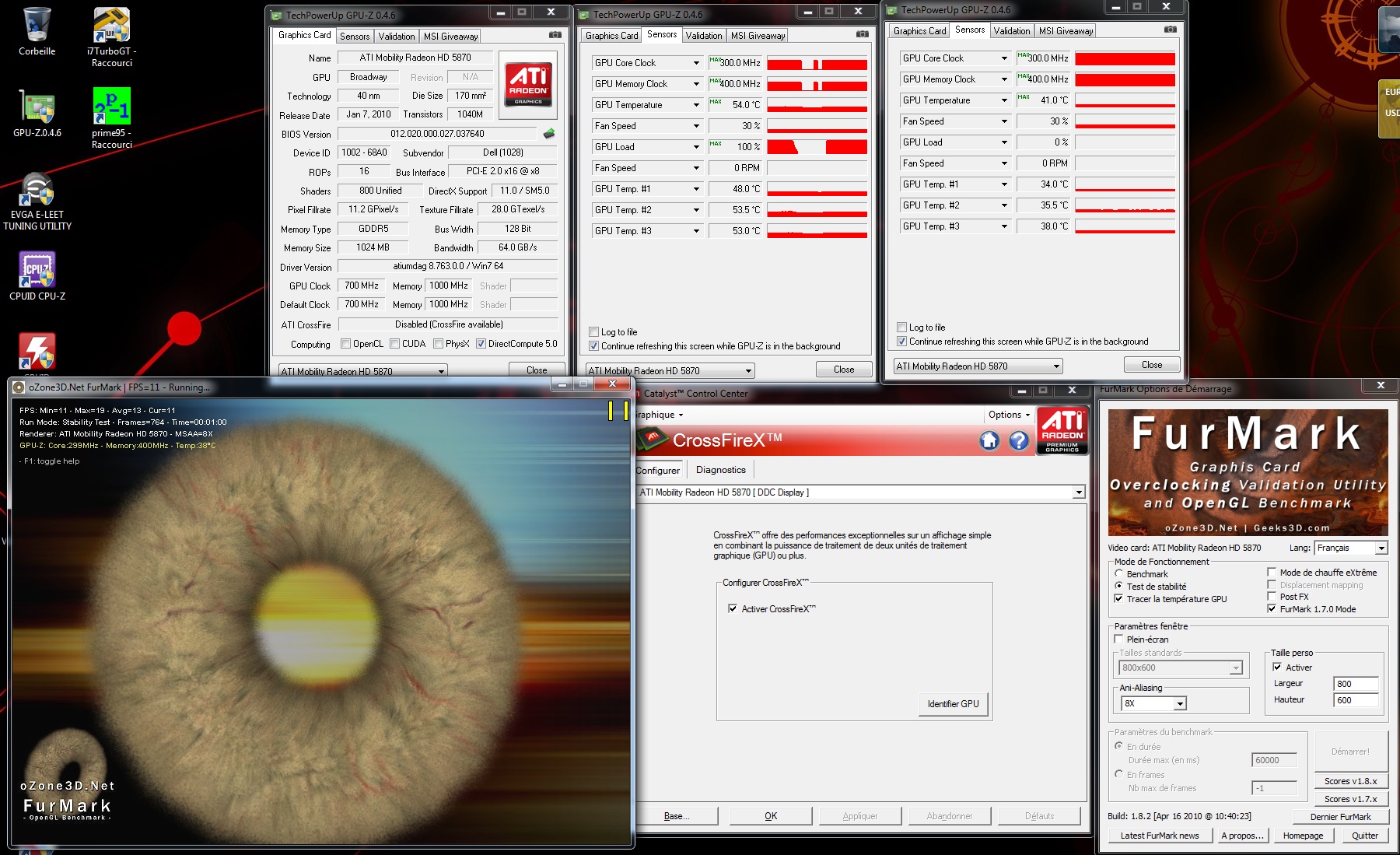The image size is (1400, 855).
Task: Click the BIOS Version field
Action: [x=437, y=134]
